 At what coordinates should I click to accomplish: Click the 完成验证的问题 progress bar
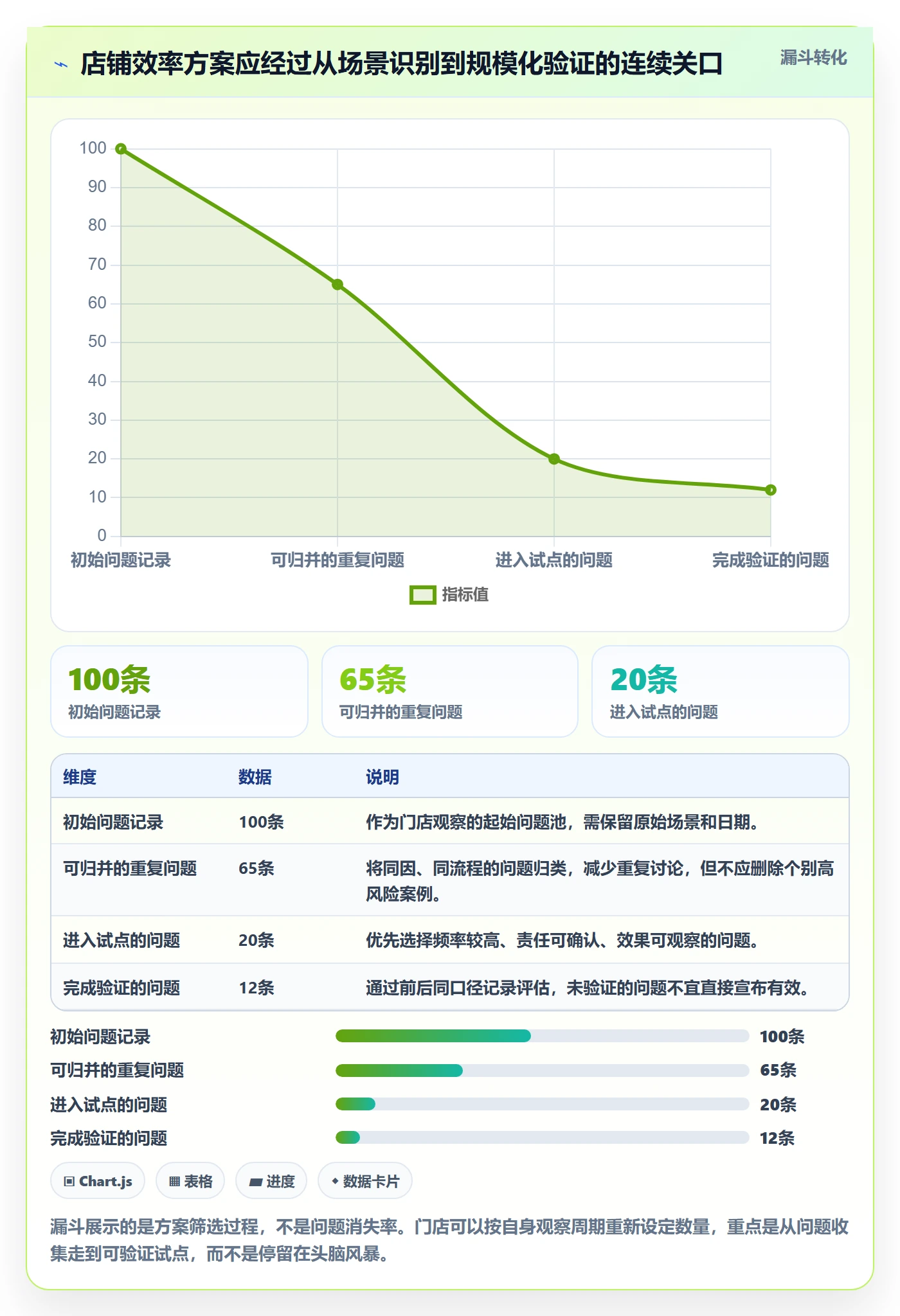(543, 1137)
